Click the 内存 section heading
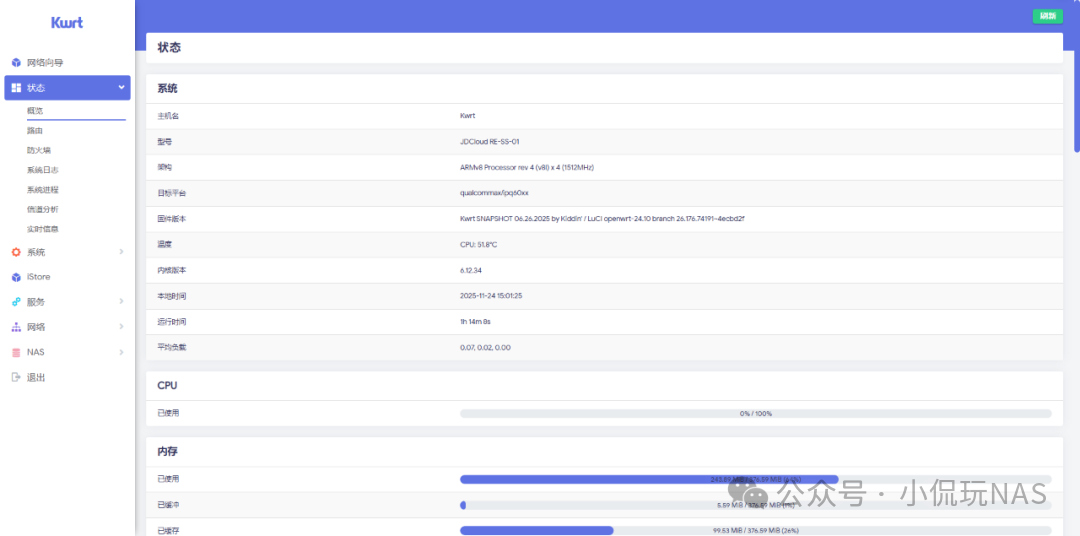 (x=168, y=452)
